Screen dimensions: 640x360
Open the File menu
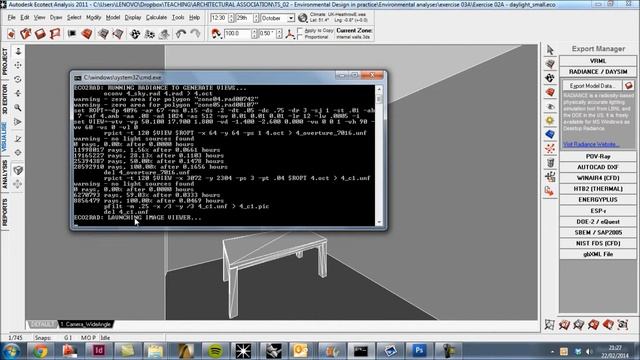(11, 18)
